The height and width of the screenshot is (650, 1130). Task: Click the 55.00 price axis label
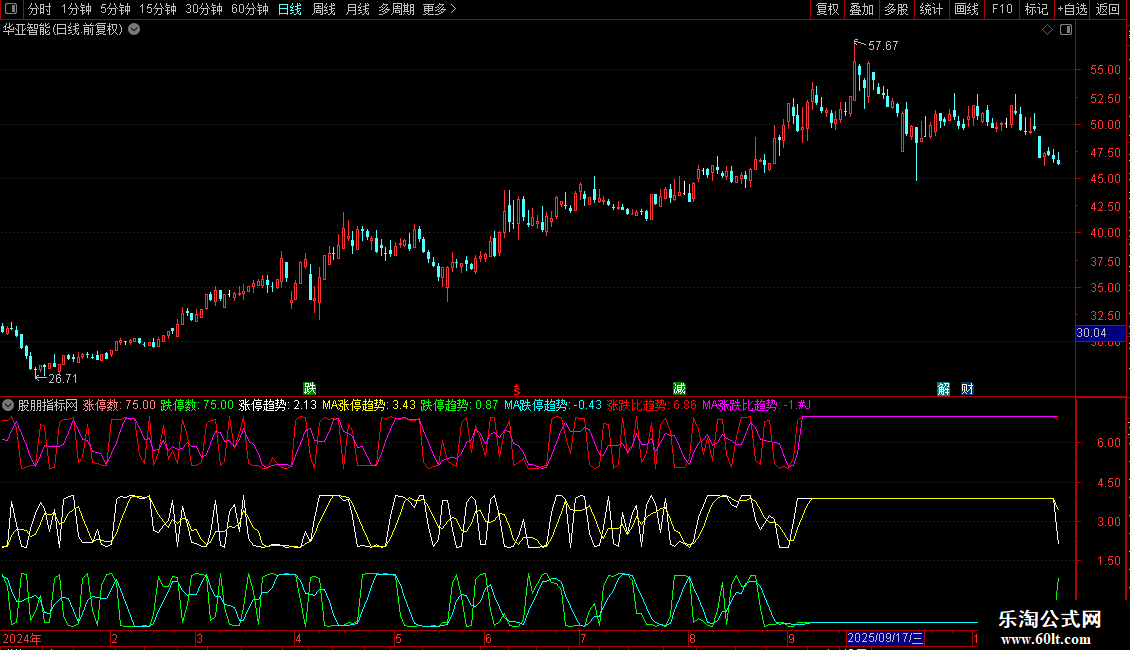[x=1105, y=70]
